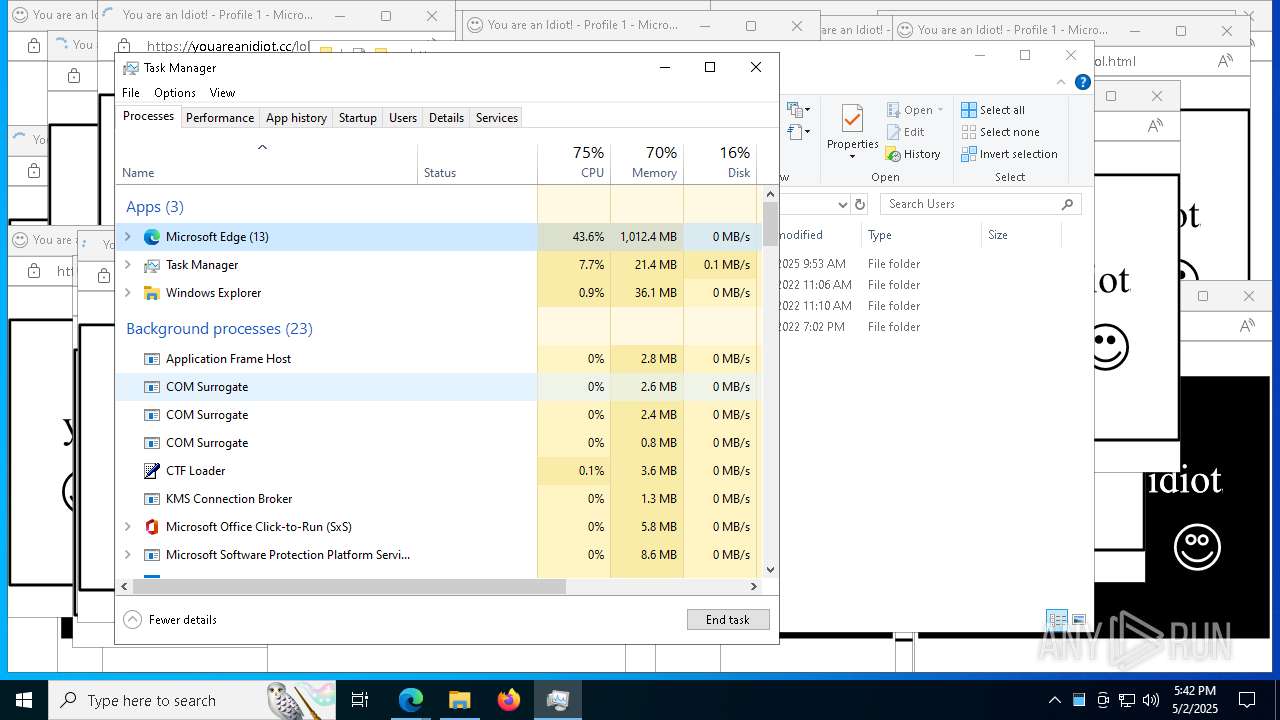This screenshot has height=720, width=1280.
Task: Click the KMS Connection Broker icon
Action: 152,499
